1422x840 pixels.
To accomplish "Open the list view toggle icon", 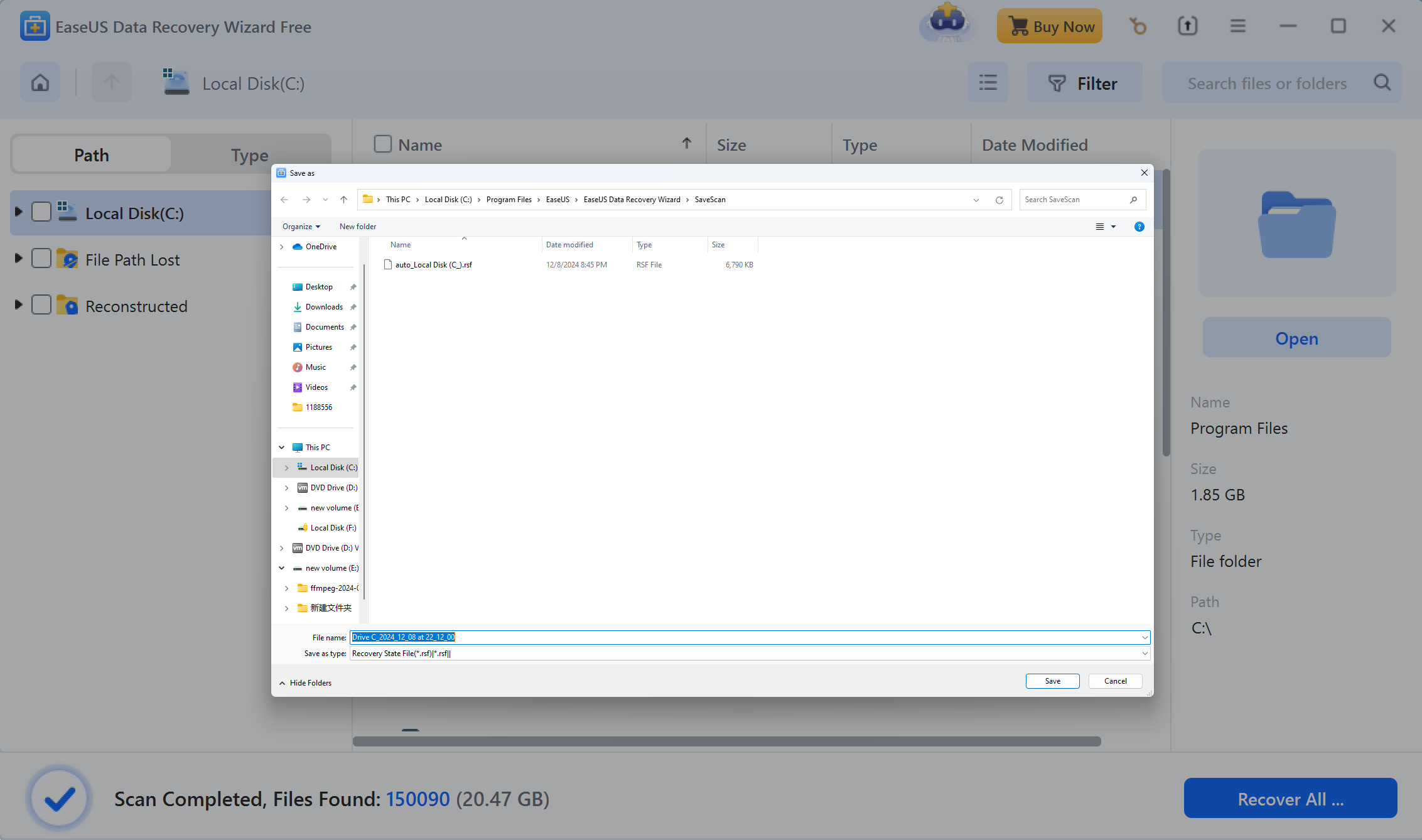I will [988, 83].
